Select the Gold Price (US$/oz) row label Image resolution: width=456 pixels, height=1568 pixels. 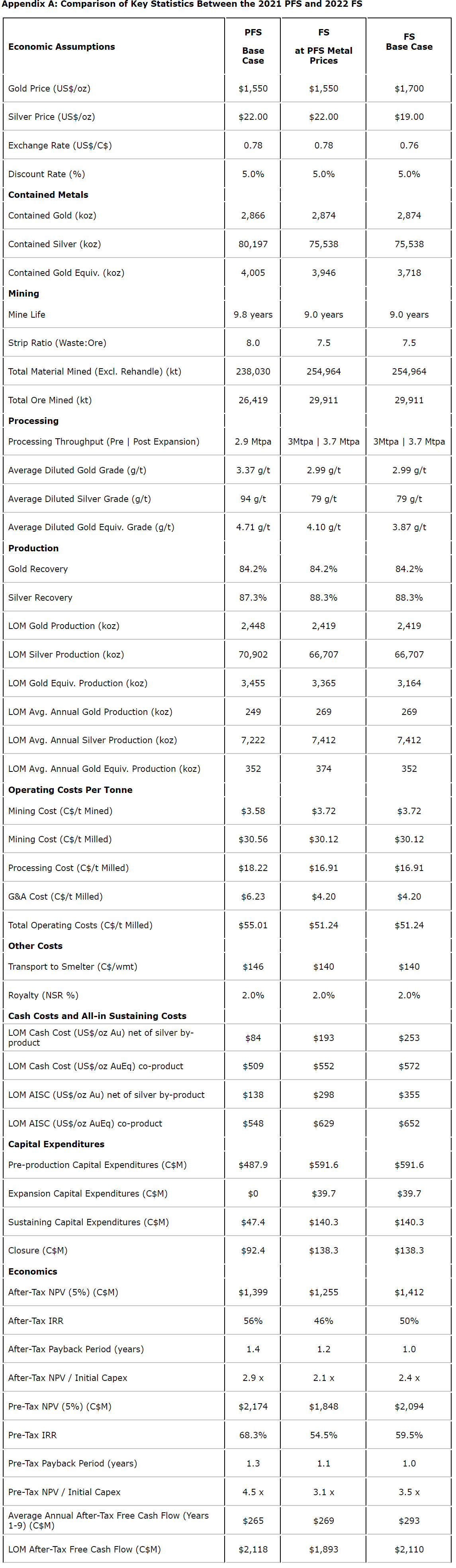pyautogui.click(x=49, y=89)
